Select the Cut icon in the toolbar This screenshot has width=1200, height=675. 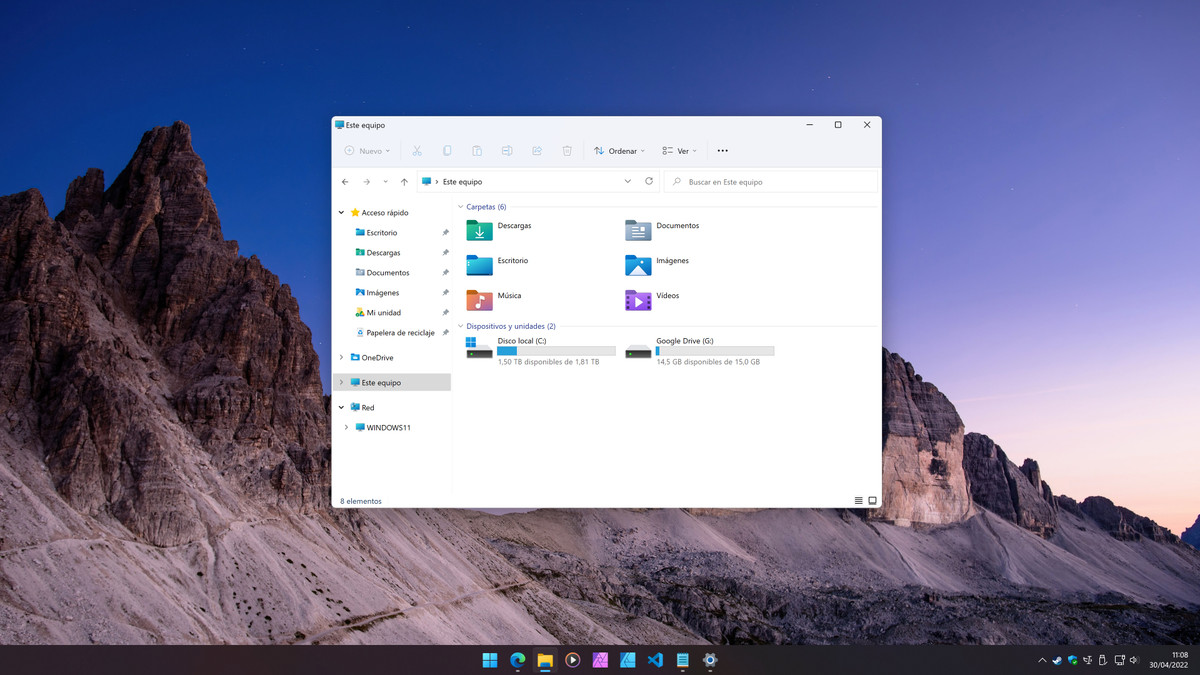[416, 150]
